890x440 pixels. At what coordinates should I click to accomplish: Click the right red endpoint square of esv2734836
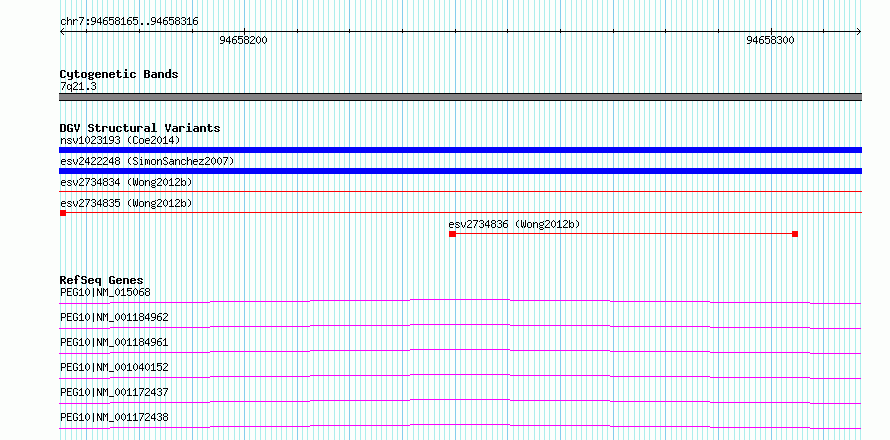pyautogui.click(x=795, y=234)
